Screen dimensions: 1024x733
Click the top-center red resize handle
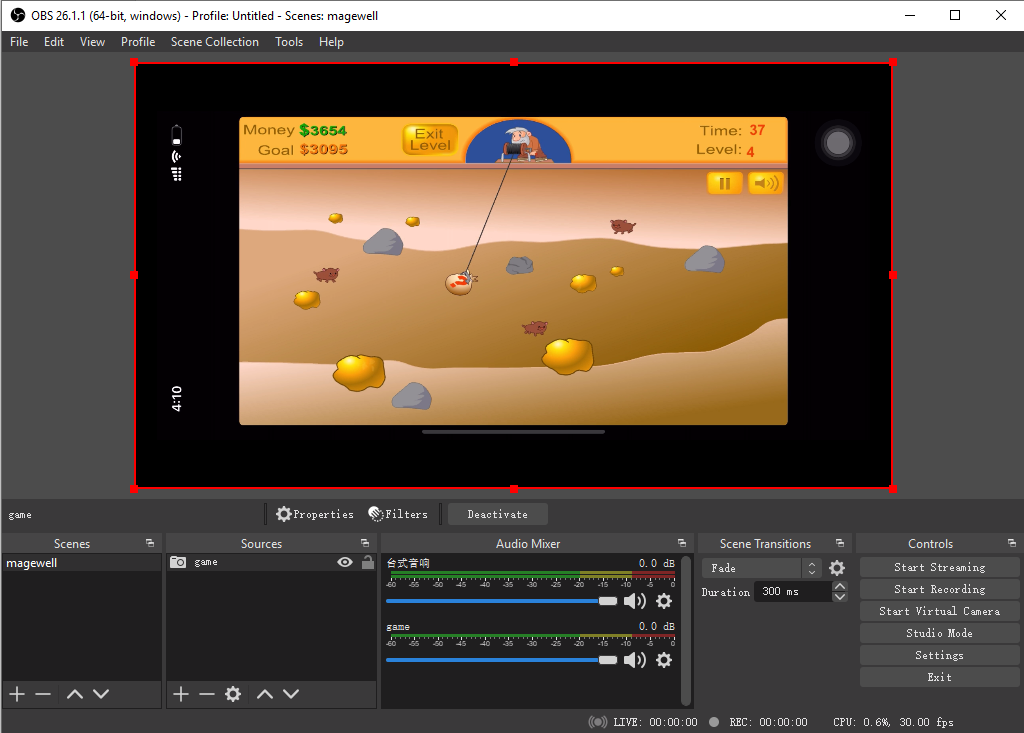point(514,62)
